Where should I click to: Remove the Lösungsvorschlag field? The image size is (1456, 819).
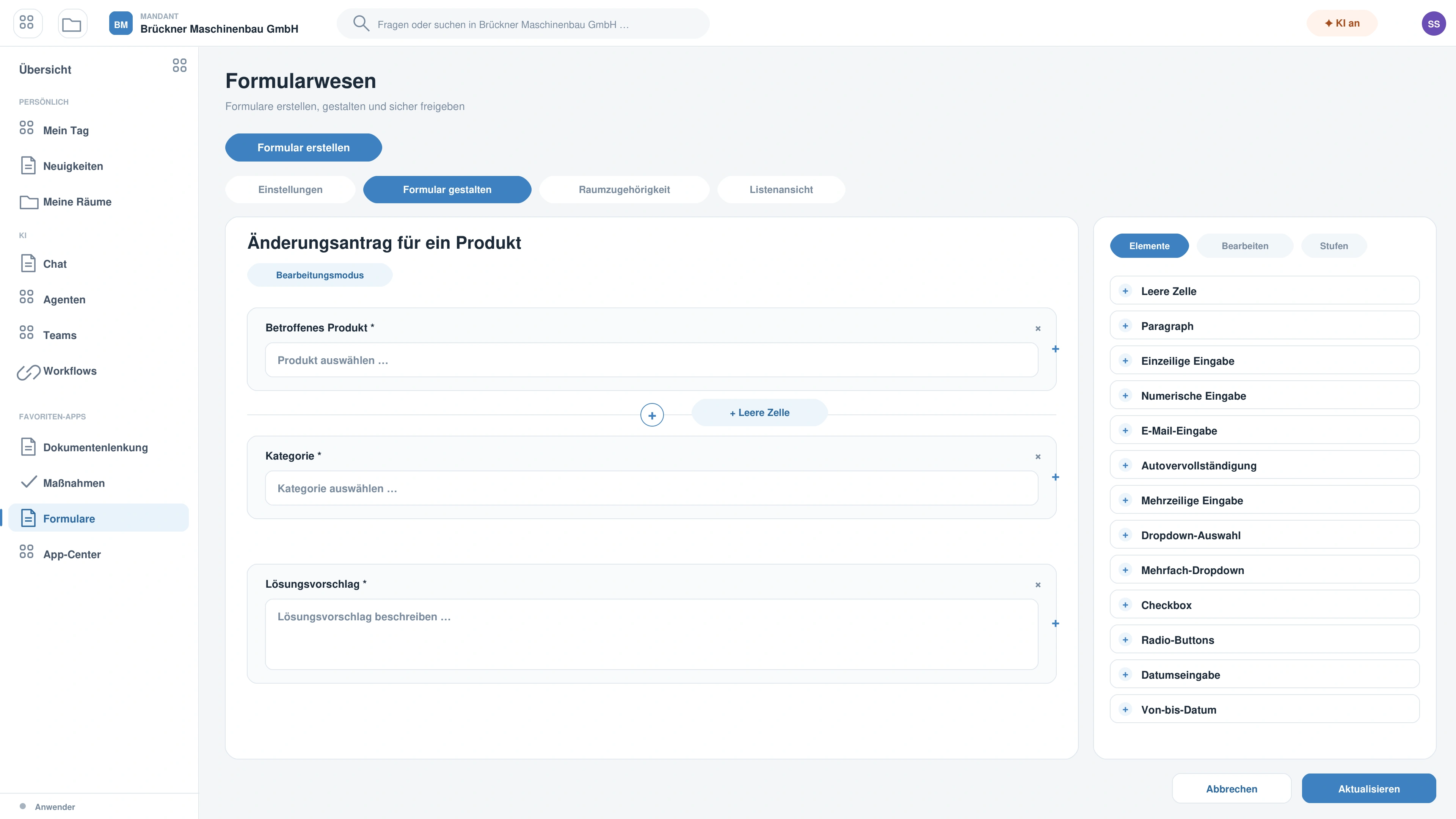1038,585
